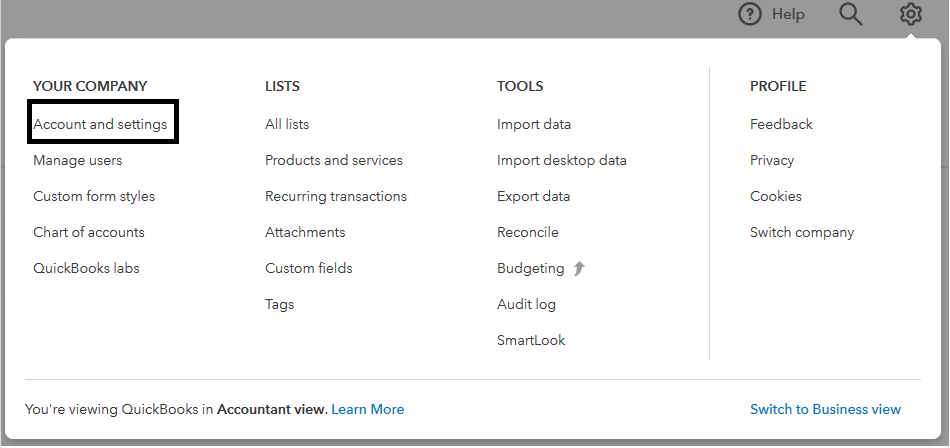This screenshot has width=950, height=448.
Task: View the Audit log
Action: pyautogui.click(x=526, y=304)
